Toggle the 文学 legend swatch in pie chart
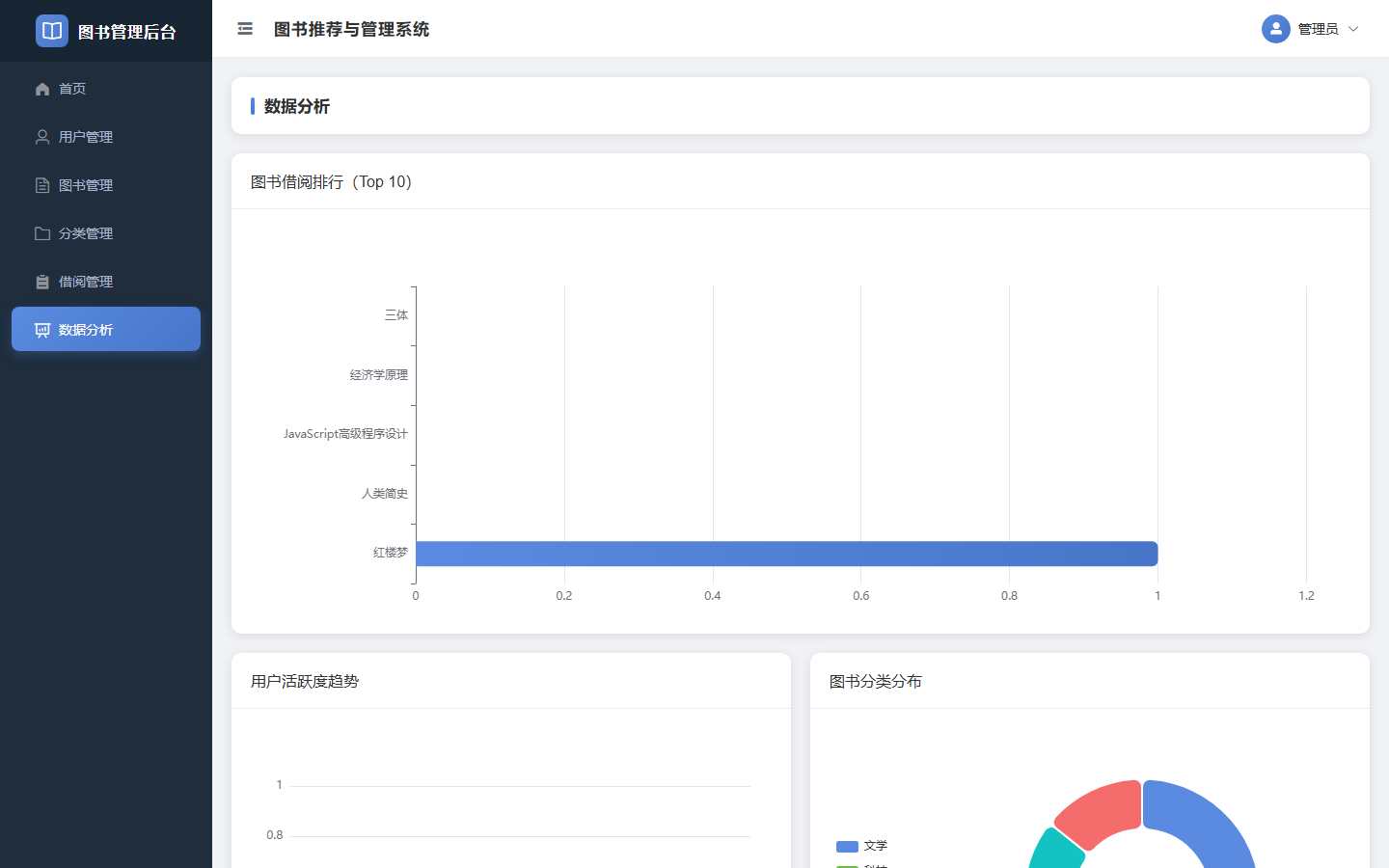The image size is (1389, 868). pyautogui.click(x=847, y=847)
